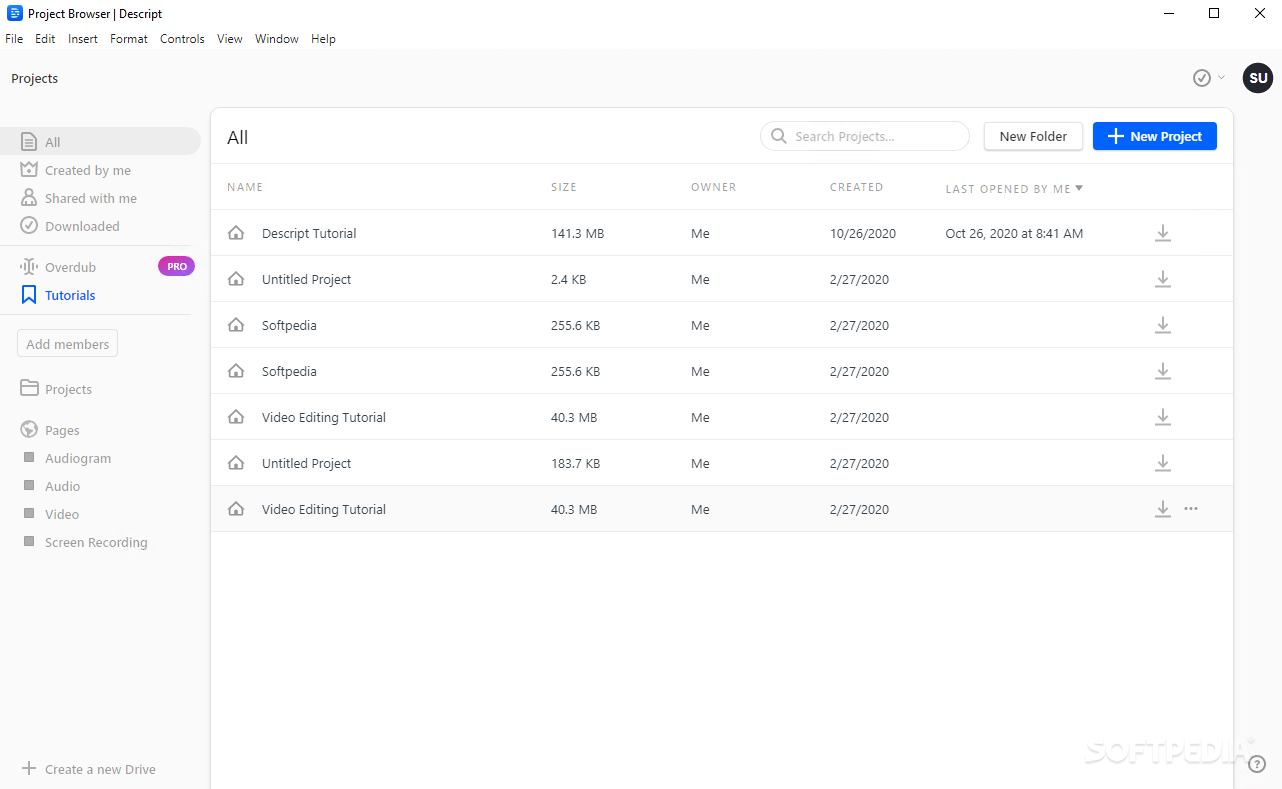The width and height of the screenshot is (1282, 789).
Task: Click the 10/26/2020 created date
Action: click(863, 233)
